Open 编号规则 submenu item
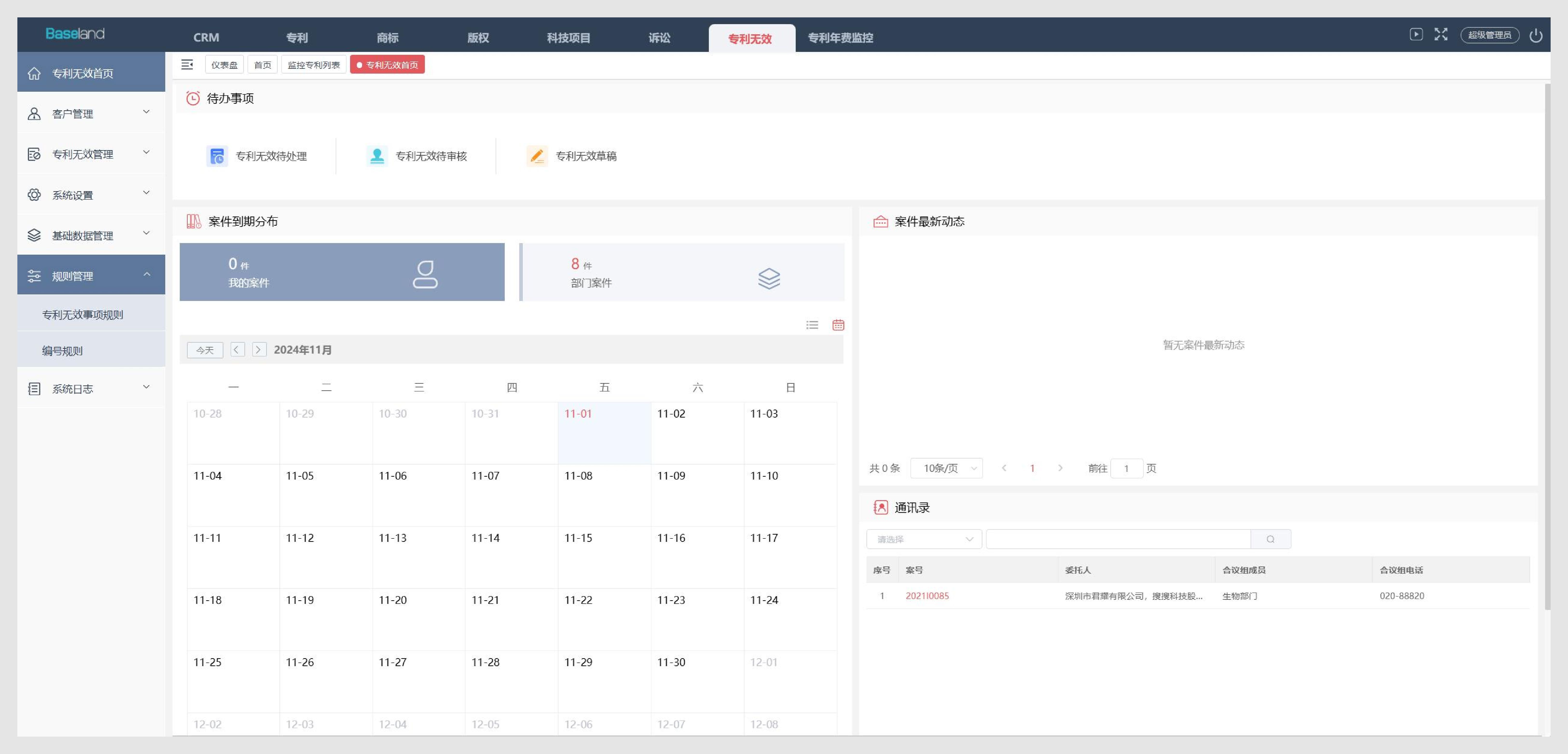 click(91, 351)
